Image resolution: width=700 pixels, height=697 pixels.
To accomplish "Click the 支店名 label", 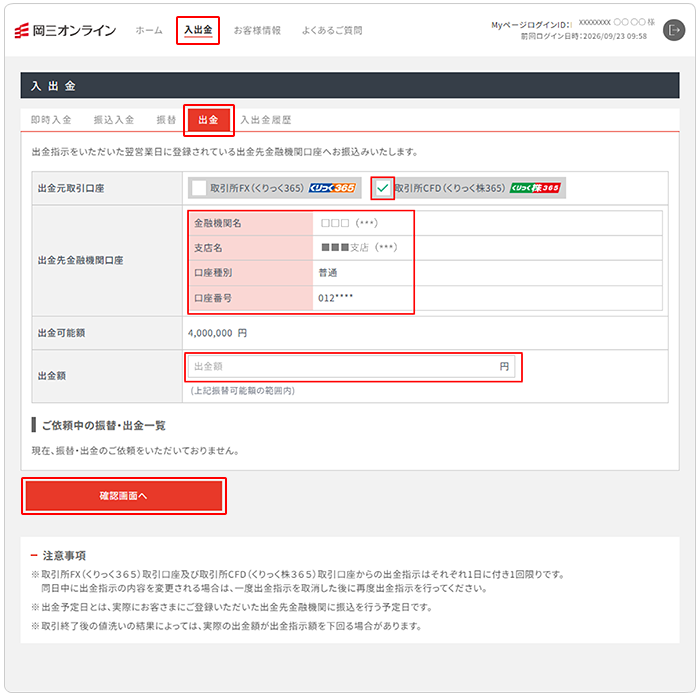I will tap(208, 248).
